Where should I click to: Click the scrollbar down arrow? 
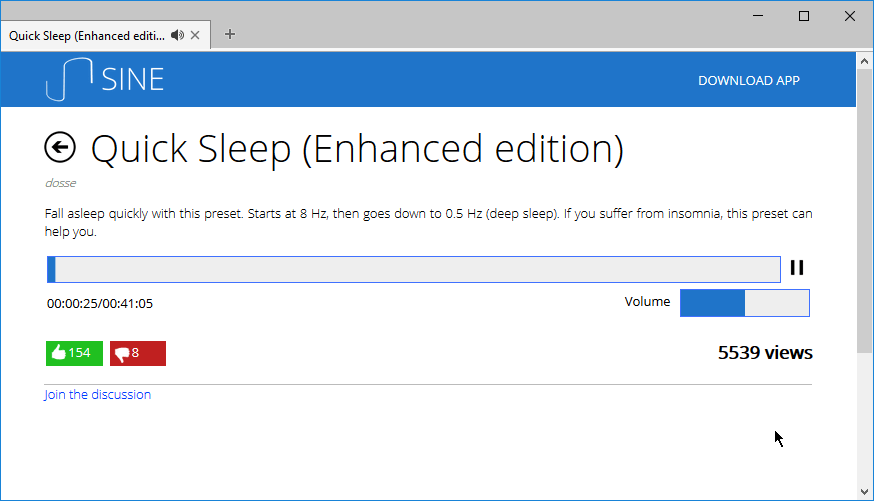(865, 492)
